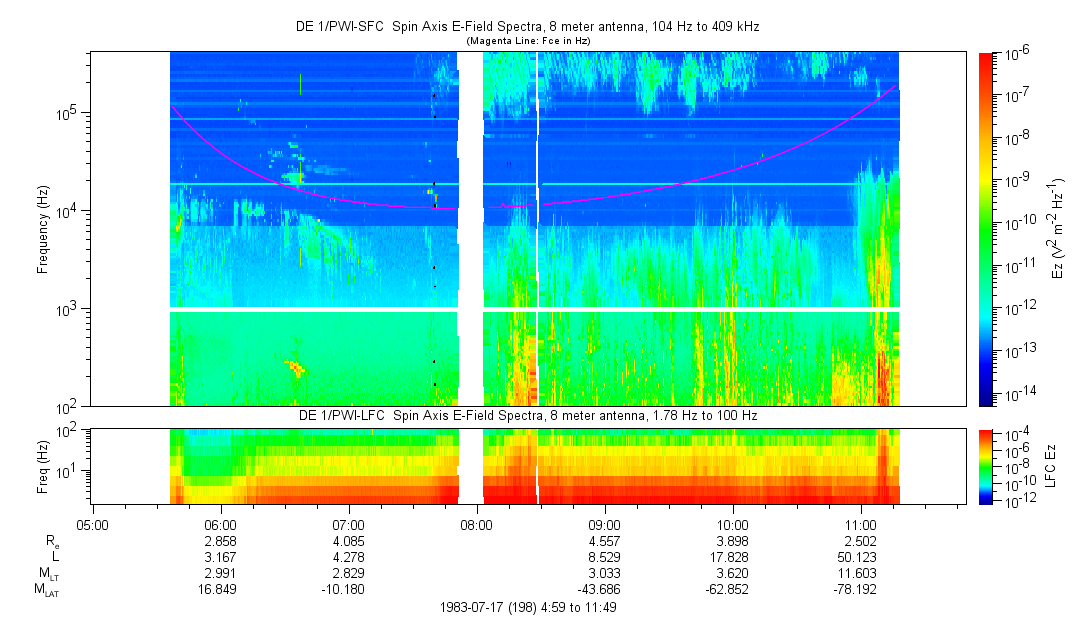Click the MLT value 3.620
The image size is (1083, 620).
(732, 573)
